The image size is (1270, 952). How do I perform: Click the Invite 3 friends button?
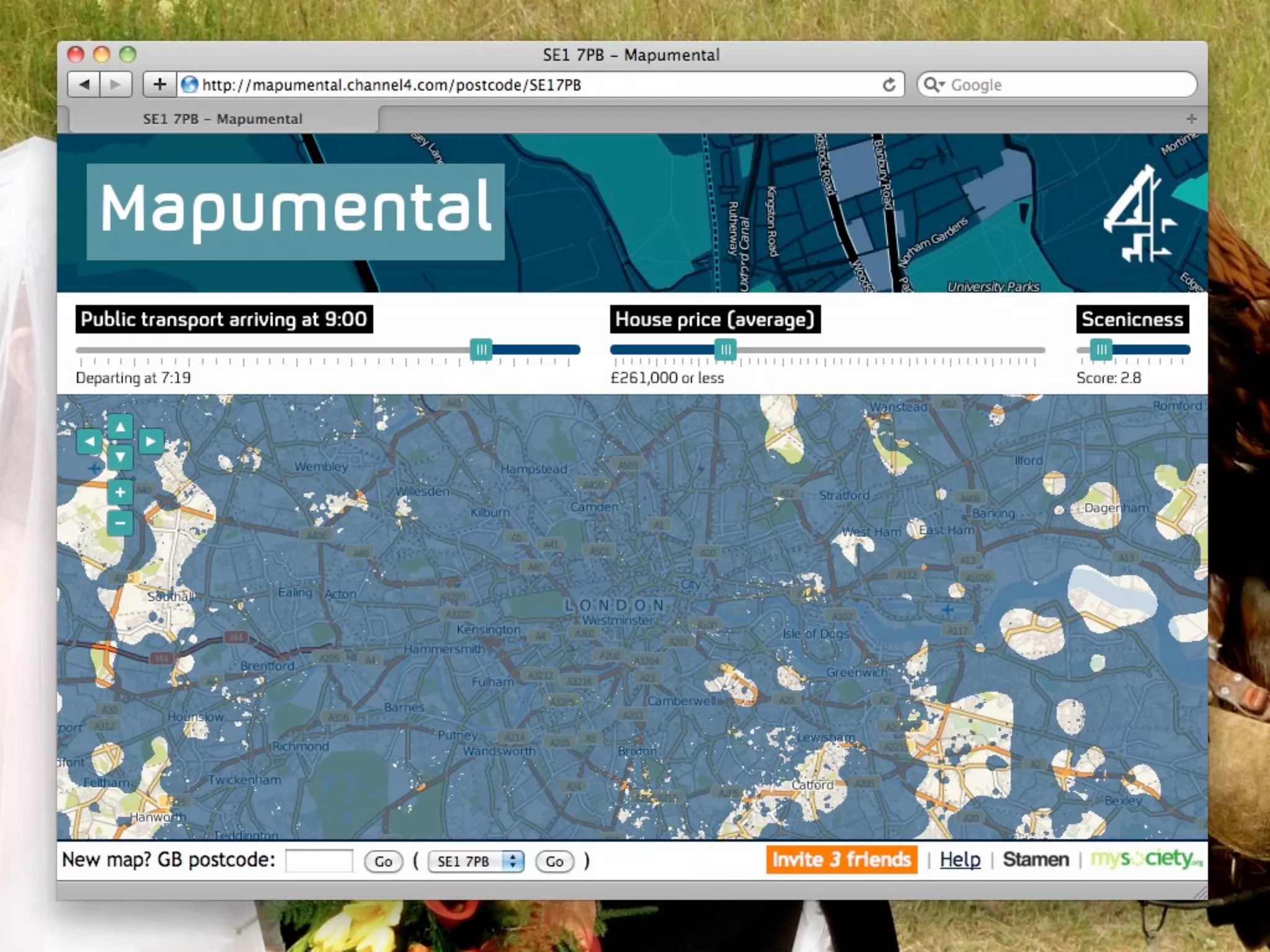(841, 860)
